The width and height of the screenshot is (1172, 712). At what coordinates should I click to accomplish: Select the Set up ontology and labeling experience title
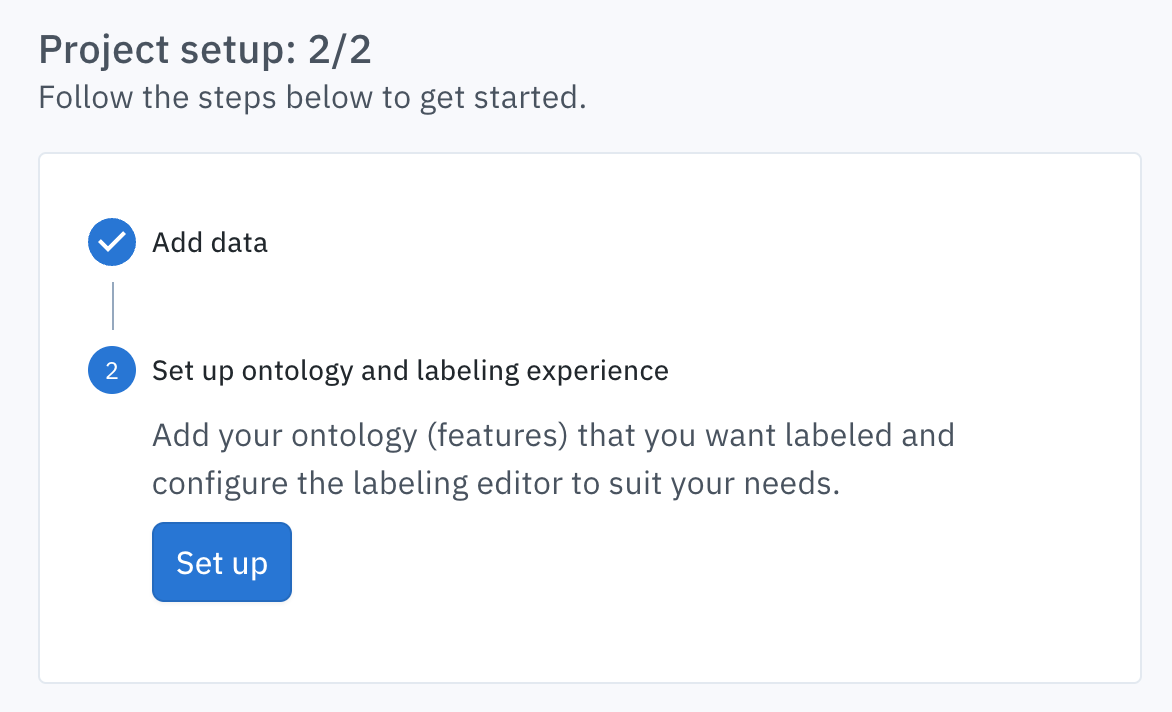click(x=410, y=371)
